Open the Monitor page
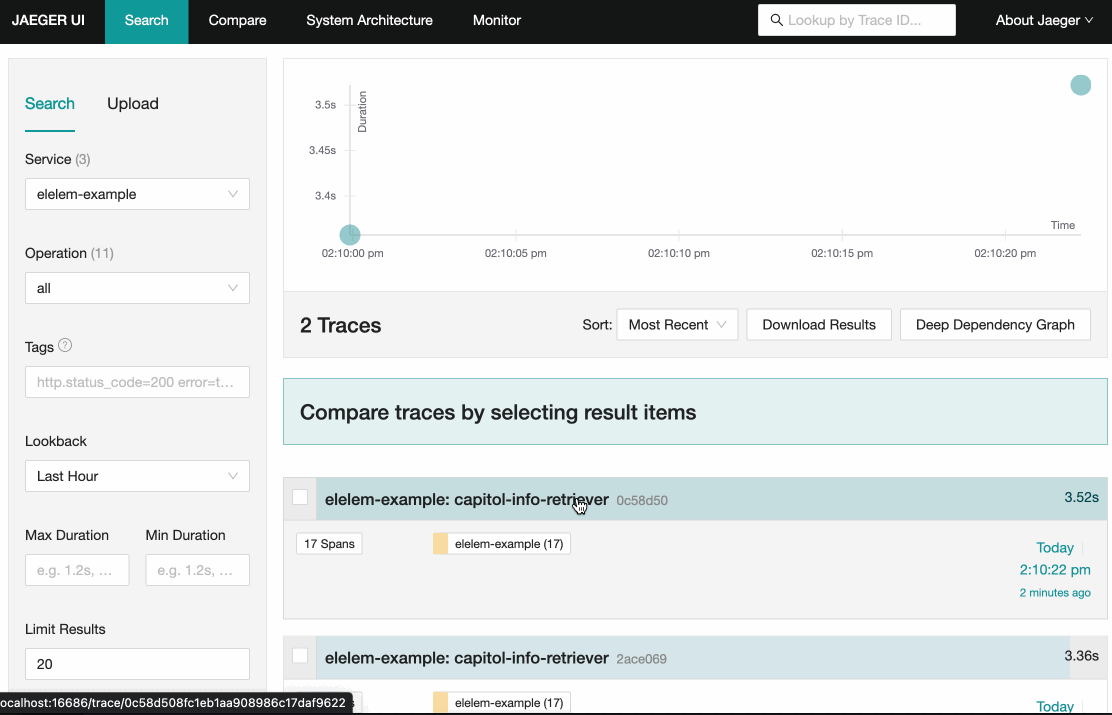 point(497,21)
